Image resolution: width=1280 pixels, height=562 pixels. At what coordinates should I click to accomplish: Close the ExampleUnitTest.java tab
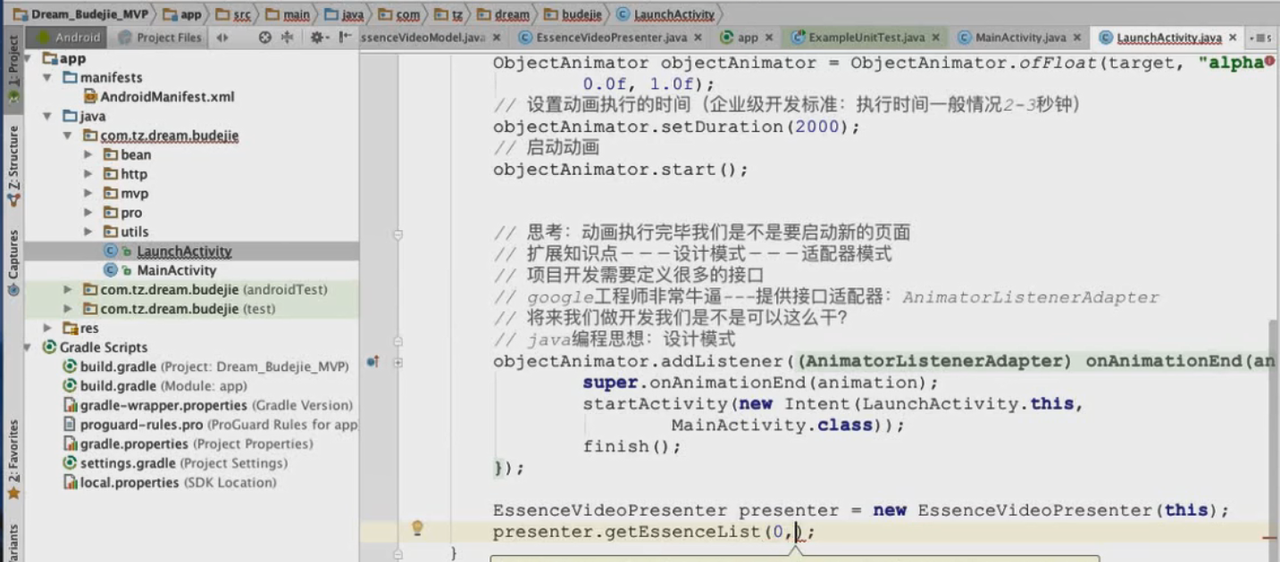click(x=938, y=37)
